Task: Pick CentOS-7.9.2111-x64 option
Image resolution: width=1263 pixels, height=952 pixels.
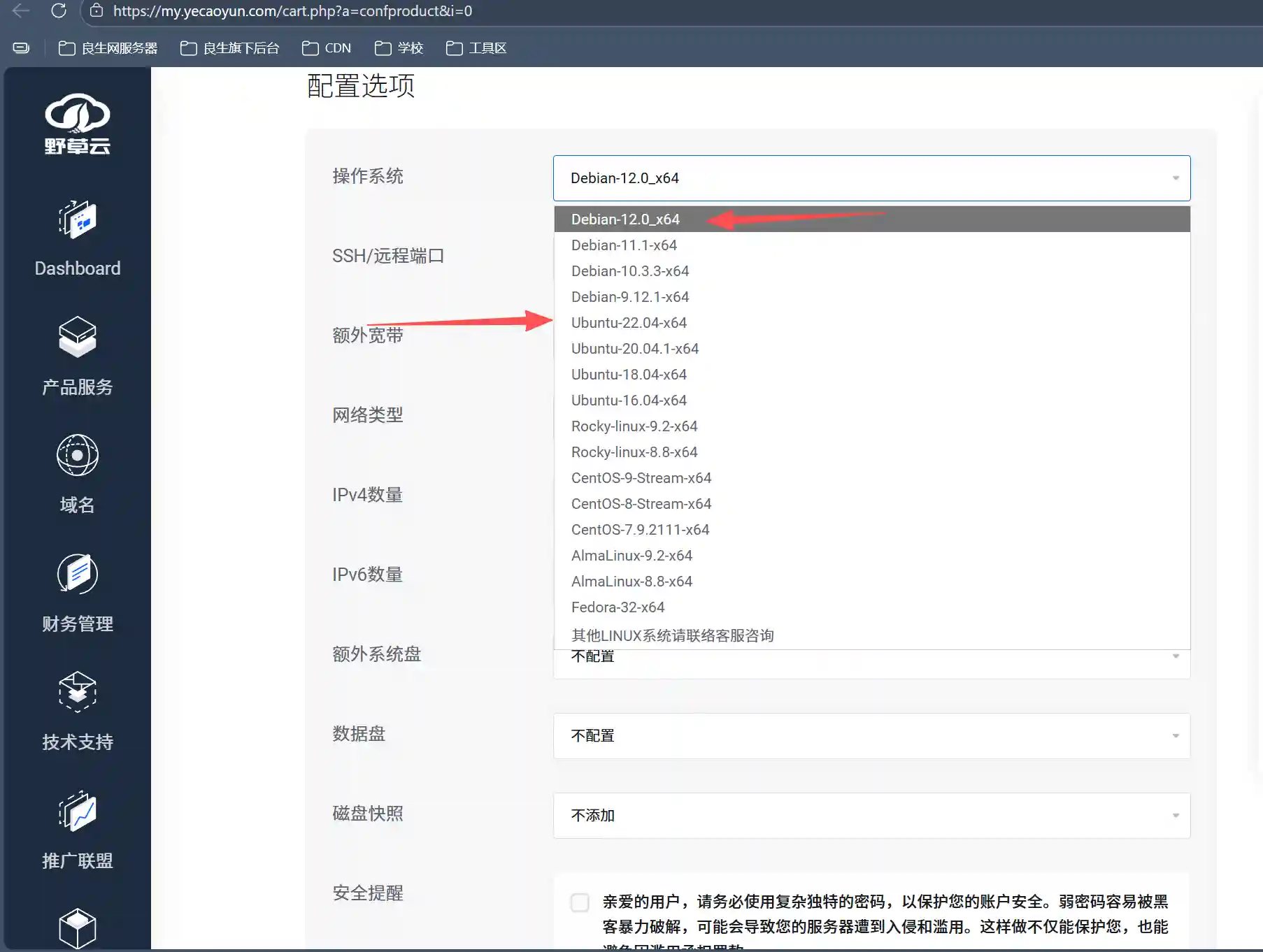Action: (x=871, y=530)
